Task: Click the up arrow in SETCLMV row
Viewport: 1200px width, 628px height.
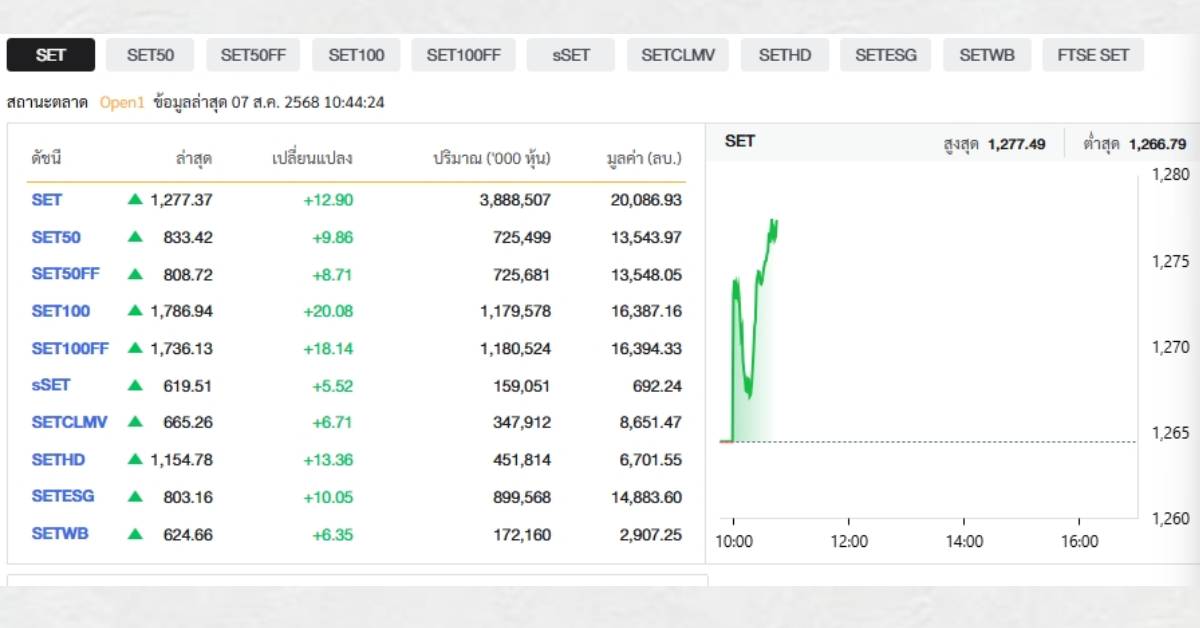Action: point(135,422)
